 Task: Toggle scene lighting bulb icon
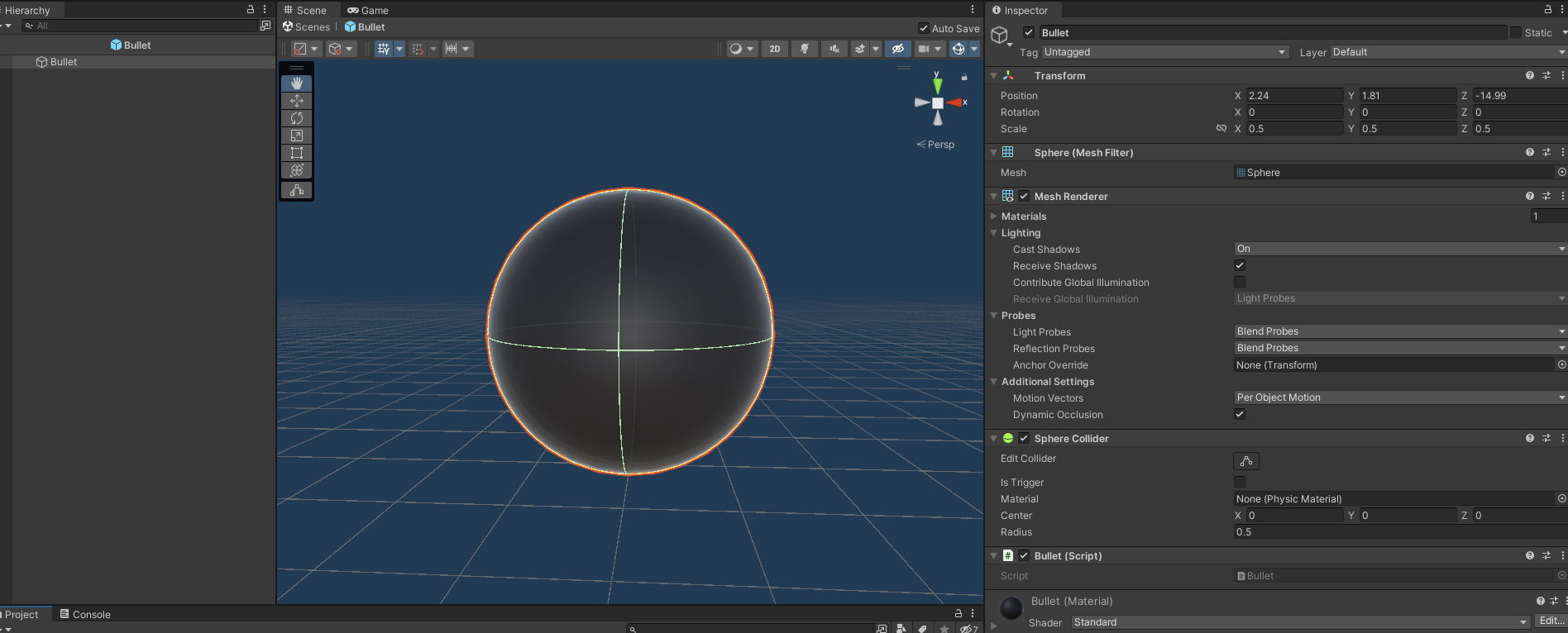(805, 49)
